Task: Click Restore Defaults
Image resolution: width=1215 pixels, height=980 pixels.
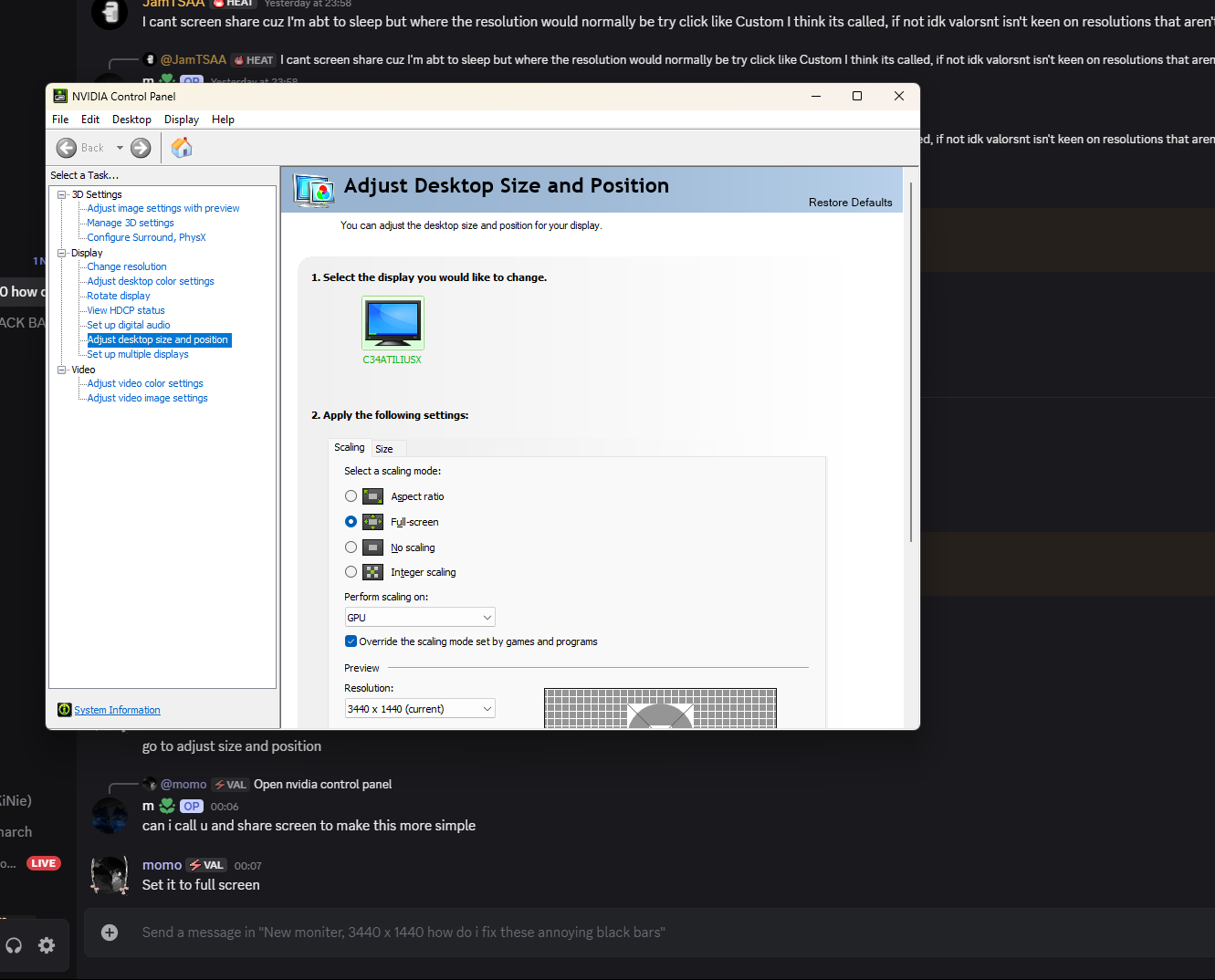Action: coord(850,202)
